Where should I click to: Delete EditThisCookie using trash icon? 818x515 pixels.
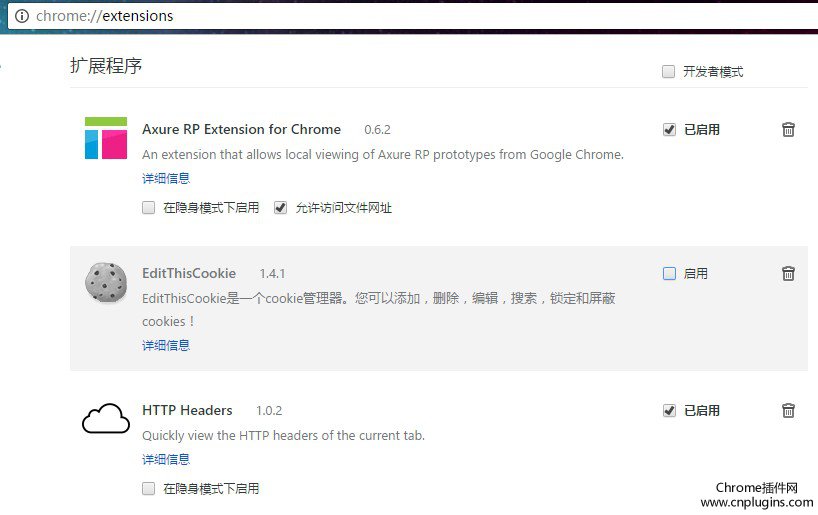[788, 273]
